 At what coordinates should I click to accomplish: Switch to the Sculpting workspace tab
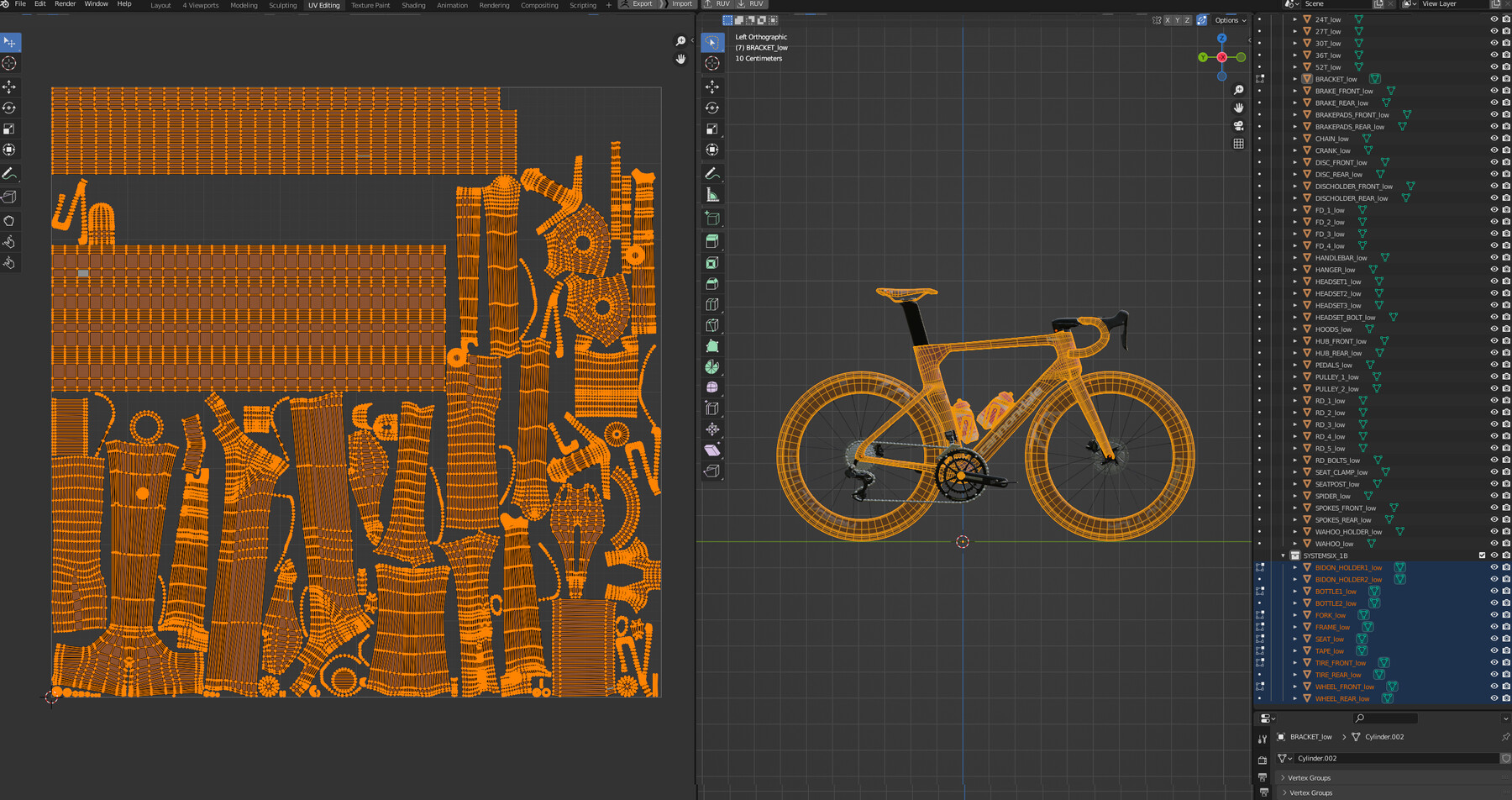pos(282,5)
